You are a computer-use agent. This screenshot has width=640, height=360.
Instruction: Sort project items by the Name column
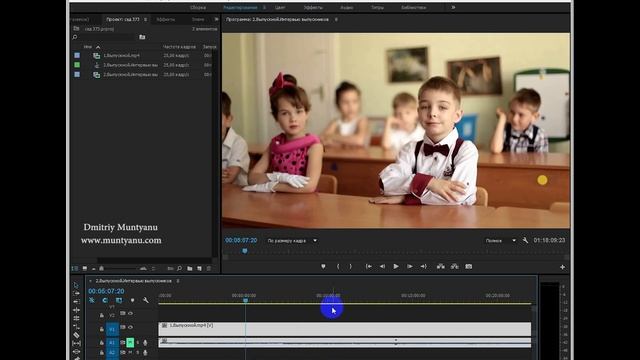coord(88,47)
